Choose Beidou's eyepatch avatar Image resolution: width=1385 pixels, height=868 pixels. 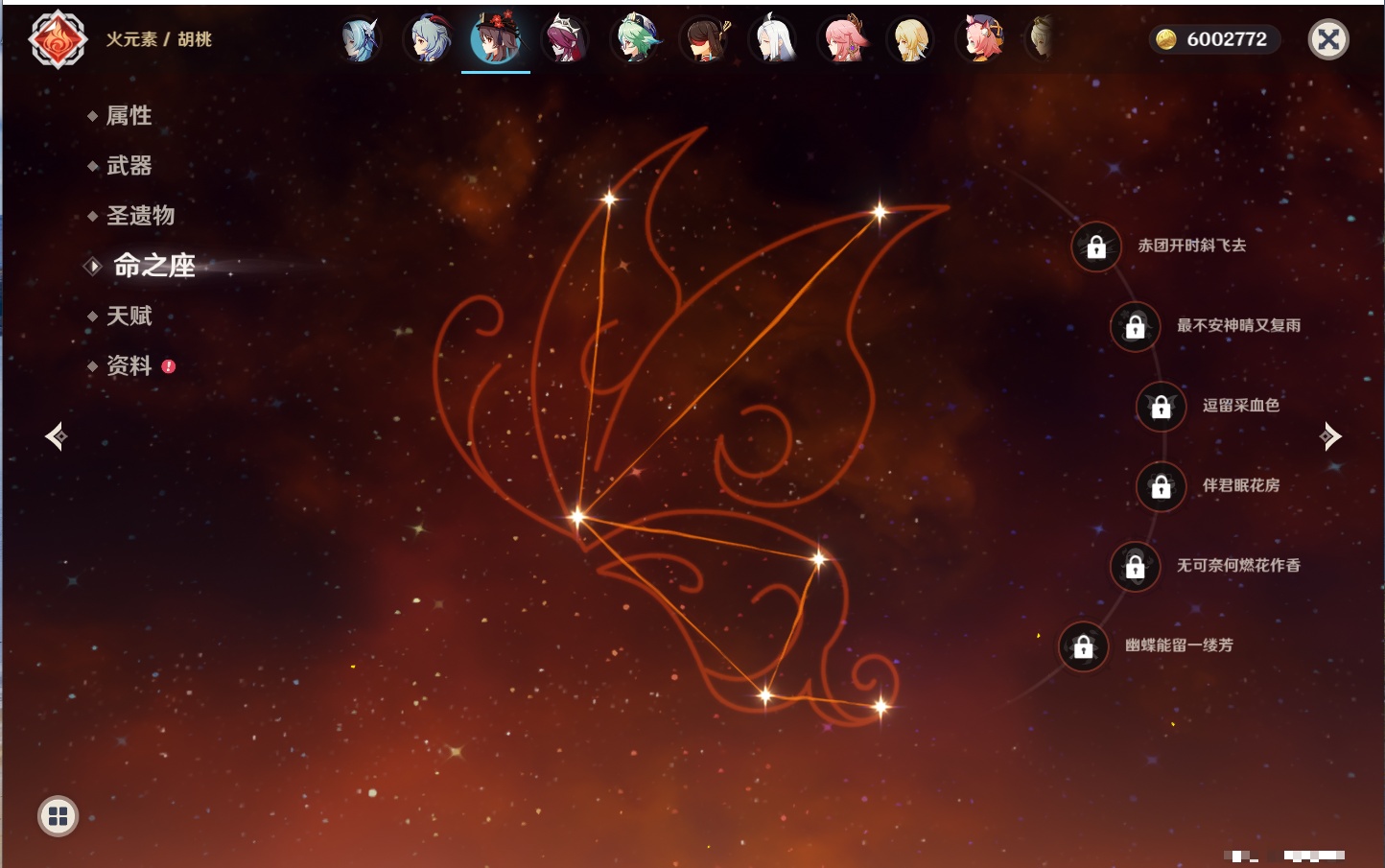click(x=704, y=39)
